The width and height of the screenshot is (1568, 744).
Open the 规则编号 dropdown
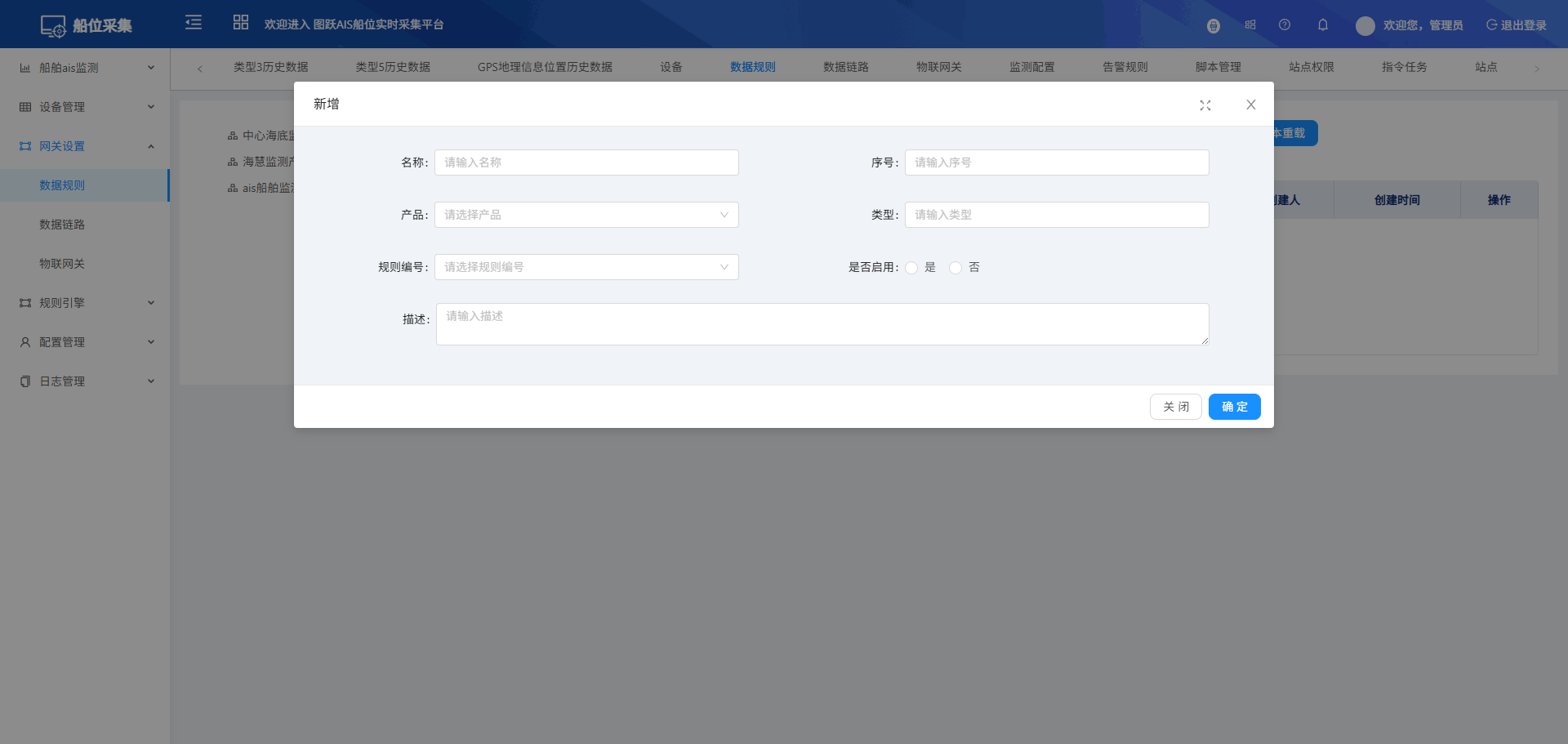point(586,267)
